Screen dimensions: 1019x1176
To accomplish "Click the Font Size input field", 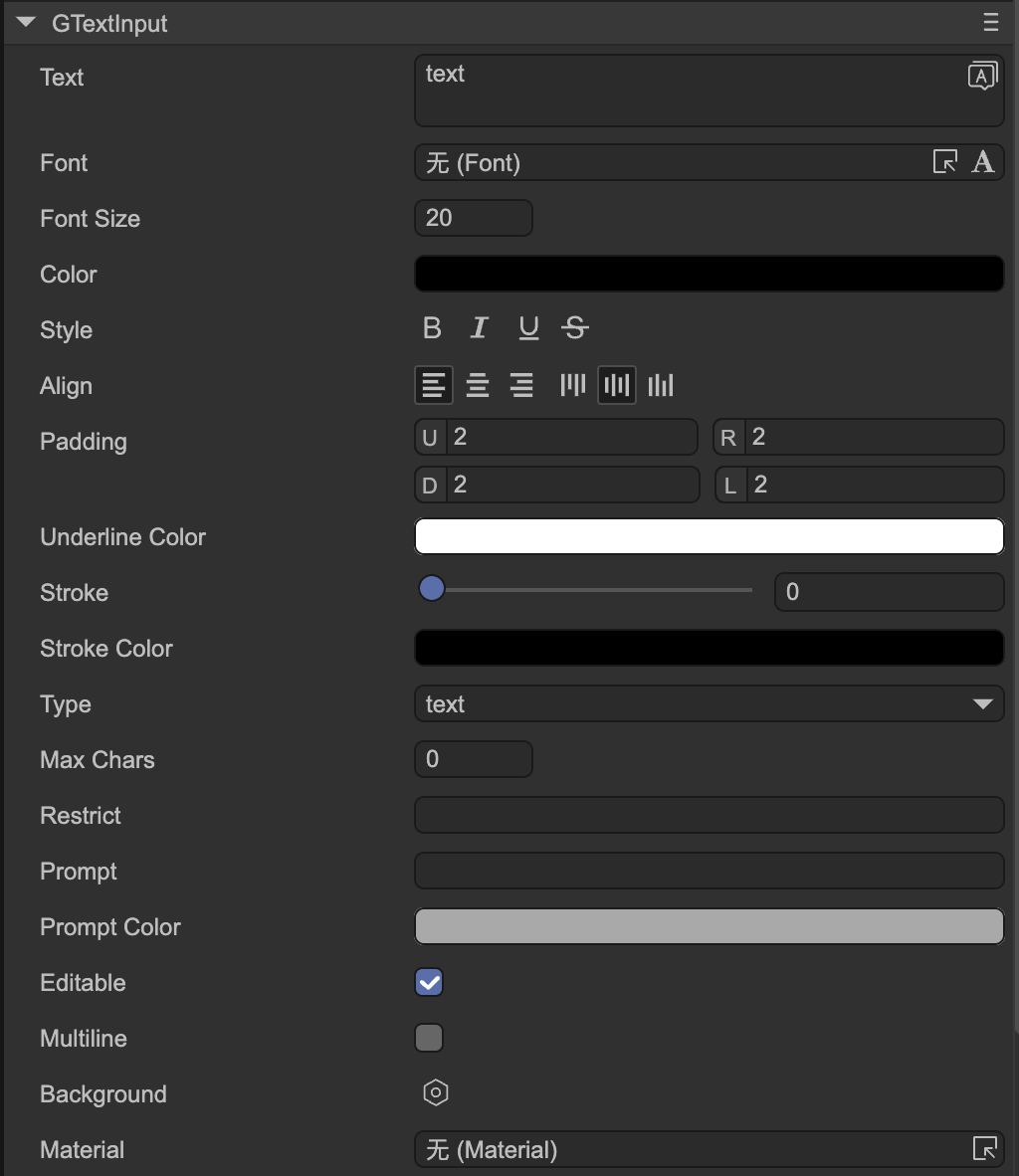I will [x=473, y=218].
